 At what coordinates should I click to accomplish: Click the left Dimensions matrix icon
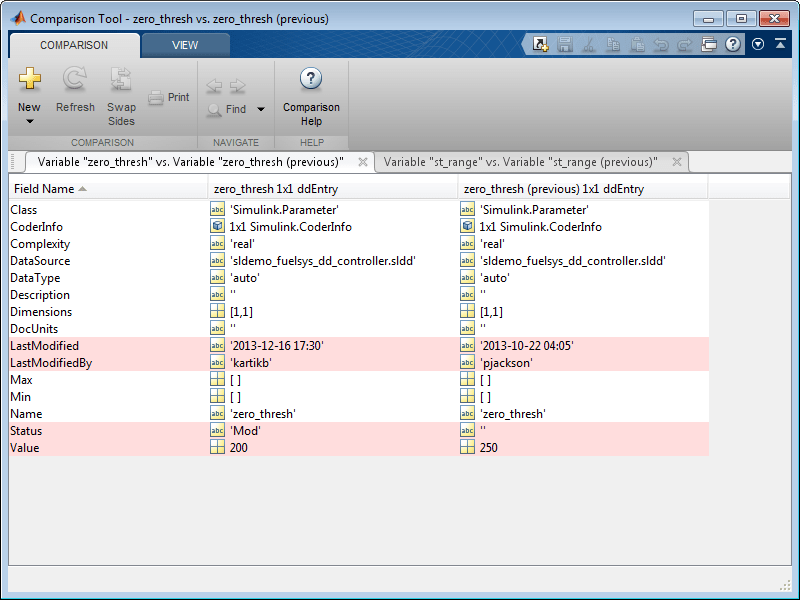coord(217,311)
